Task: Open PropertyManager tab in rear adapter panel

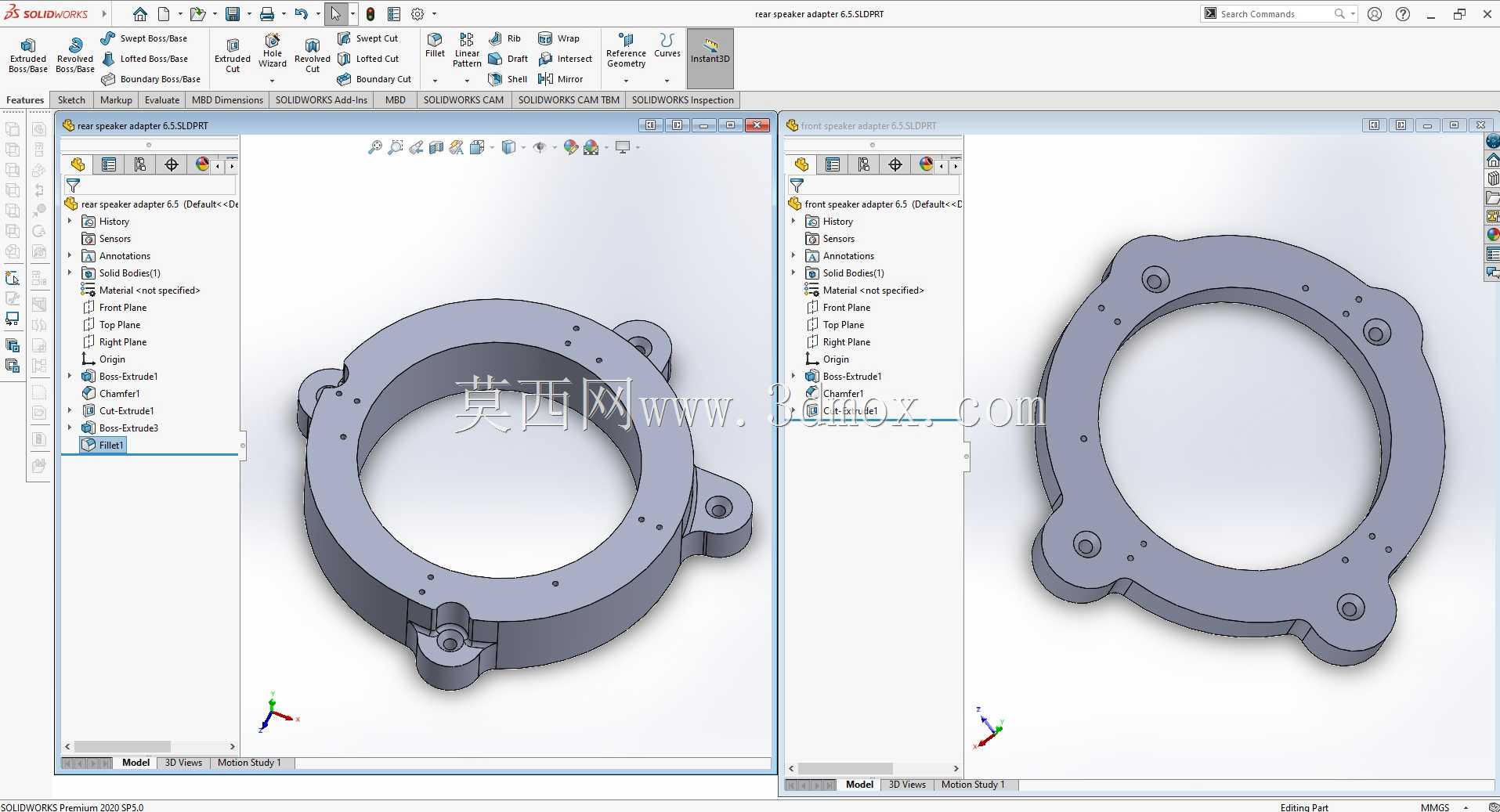Action: (109, 164)
